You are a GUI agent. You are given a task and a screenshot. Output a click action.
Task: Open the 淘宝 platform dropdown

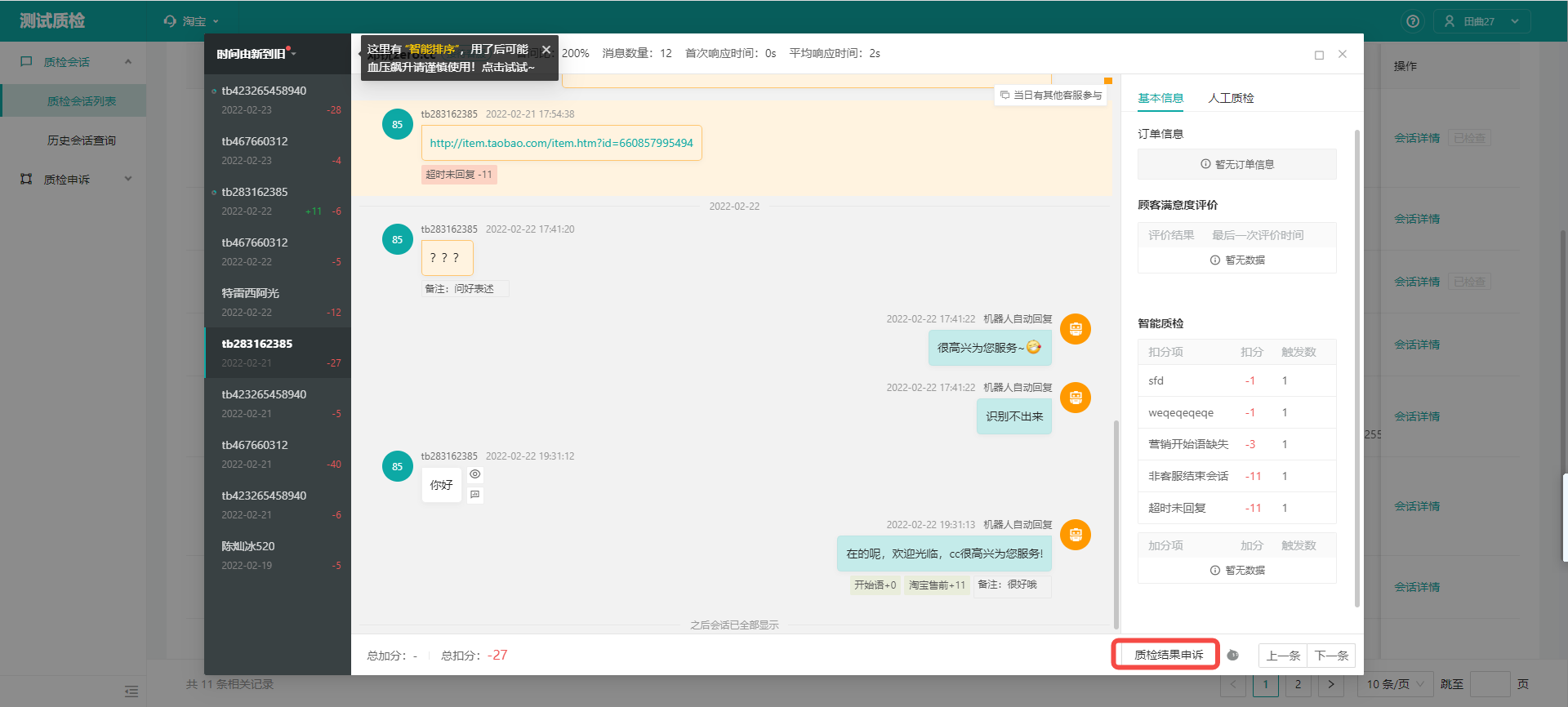tap(193, 21)
